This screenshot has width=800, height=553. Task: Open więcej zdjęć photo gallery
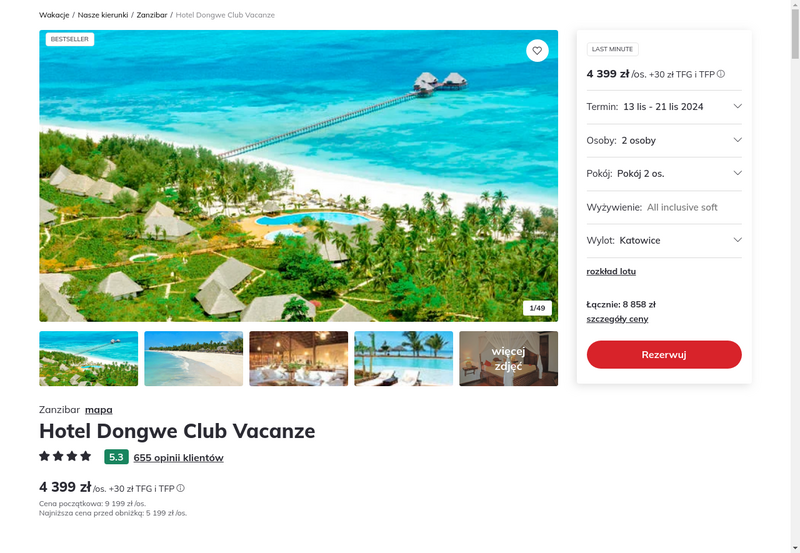coord(508,359)
